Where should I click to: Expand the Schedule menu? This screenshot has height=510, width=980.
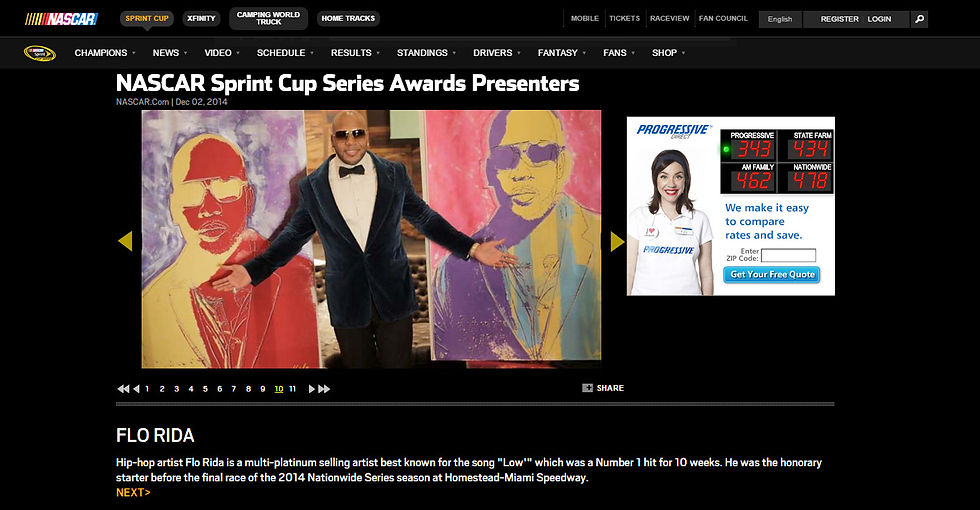point(285,53)
